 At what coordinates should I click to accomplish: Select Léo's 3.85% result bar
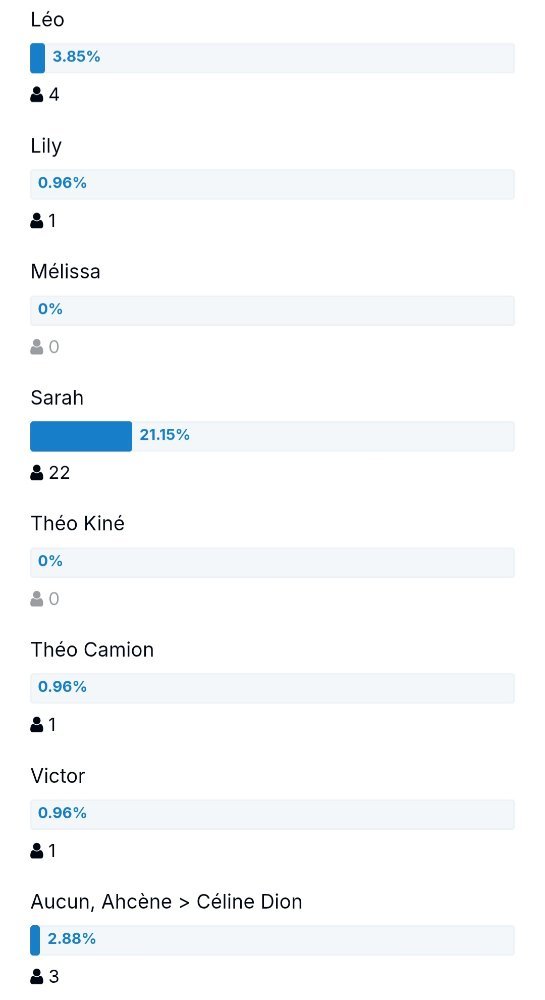click(272, 58)
